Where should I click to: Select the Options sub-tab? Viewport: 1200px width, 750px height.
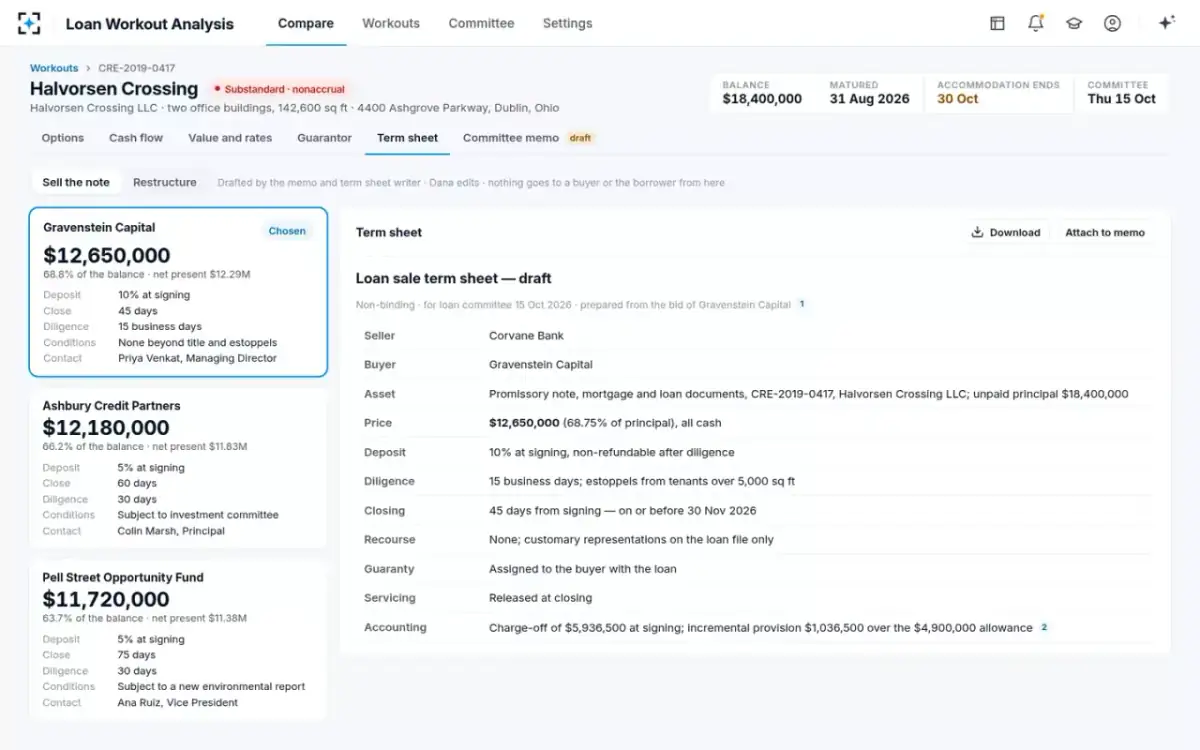63,138
